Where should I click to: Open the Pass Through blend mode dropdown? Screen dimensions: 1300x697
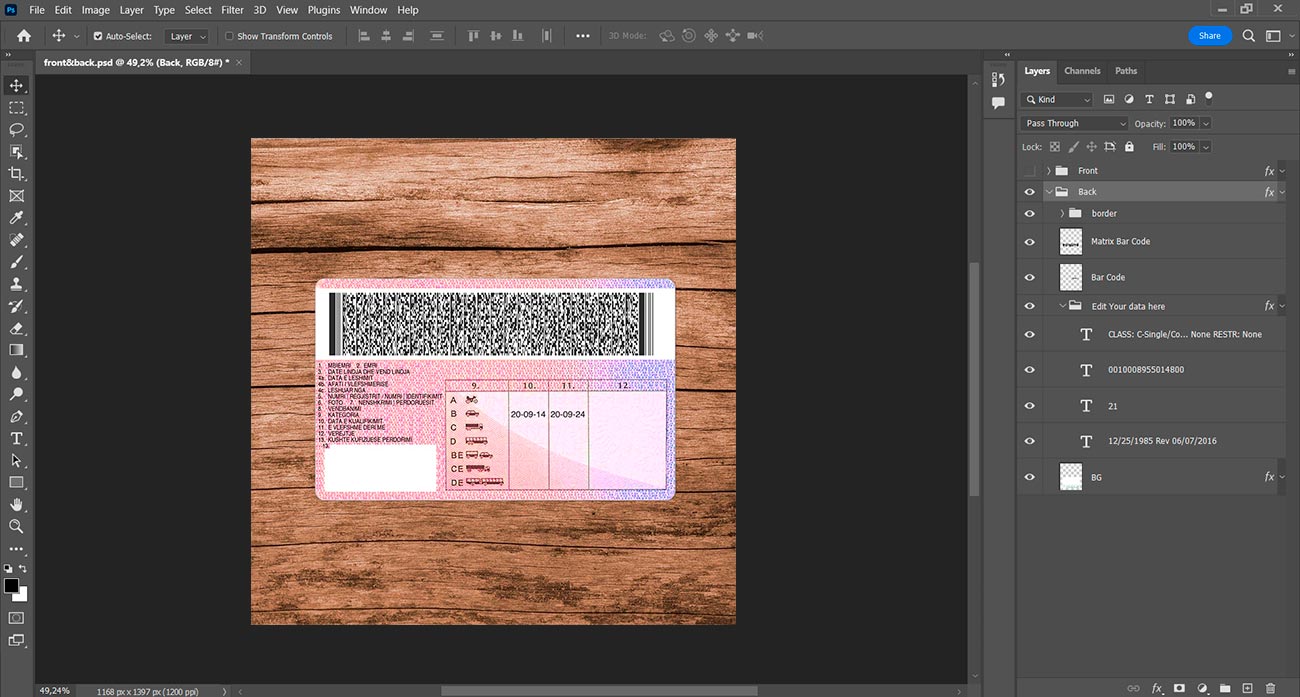[x=1074, y=123]
